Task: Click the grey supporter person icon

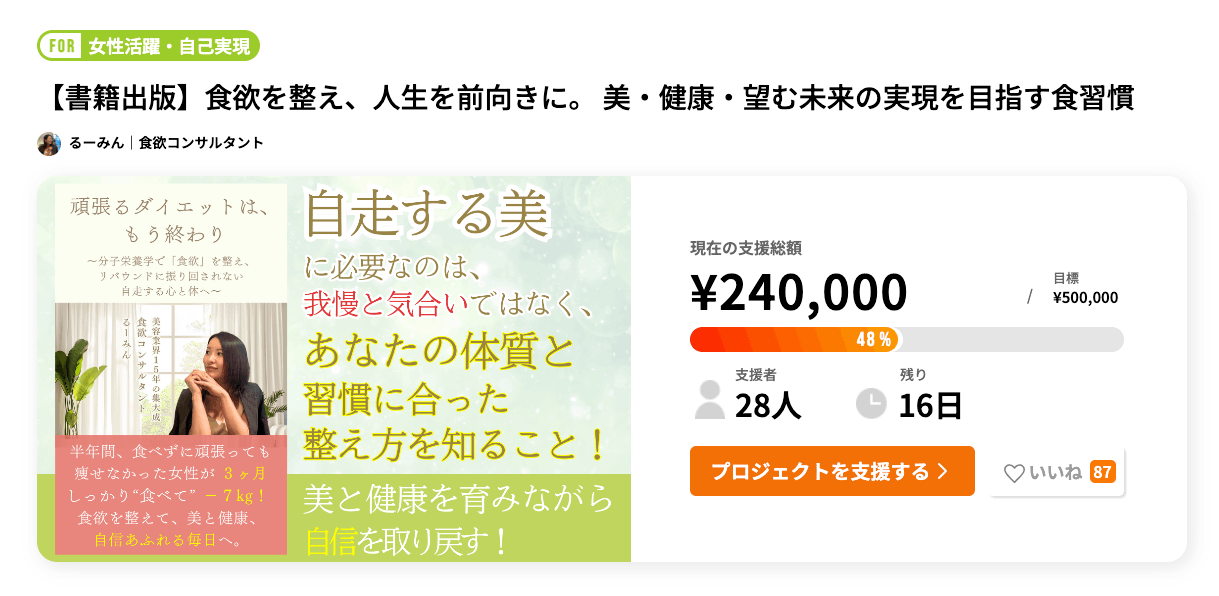Action: click(709, 398)
